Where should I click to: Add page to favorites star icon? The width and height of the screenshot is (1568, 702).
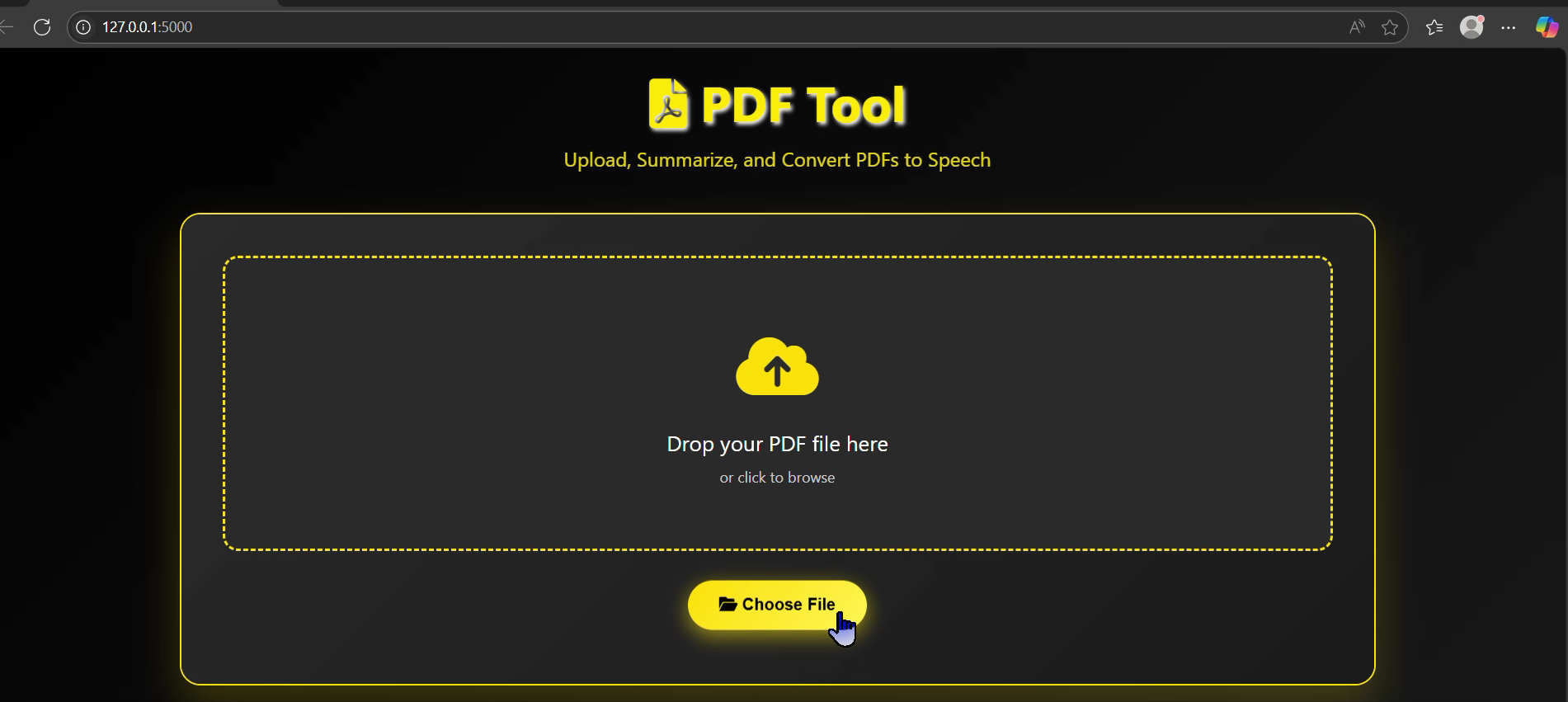coord(1390,27)
